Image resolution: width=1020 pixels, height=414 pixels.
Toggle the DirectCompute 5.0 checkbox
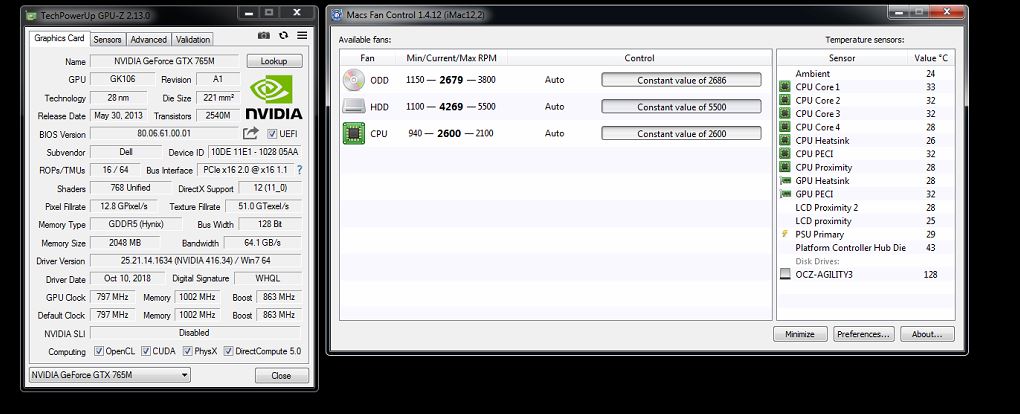[228, 351]
